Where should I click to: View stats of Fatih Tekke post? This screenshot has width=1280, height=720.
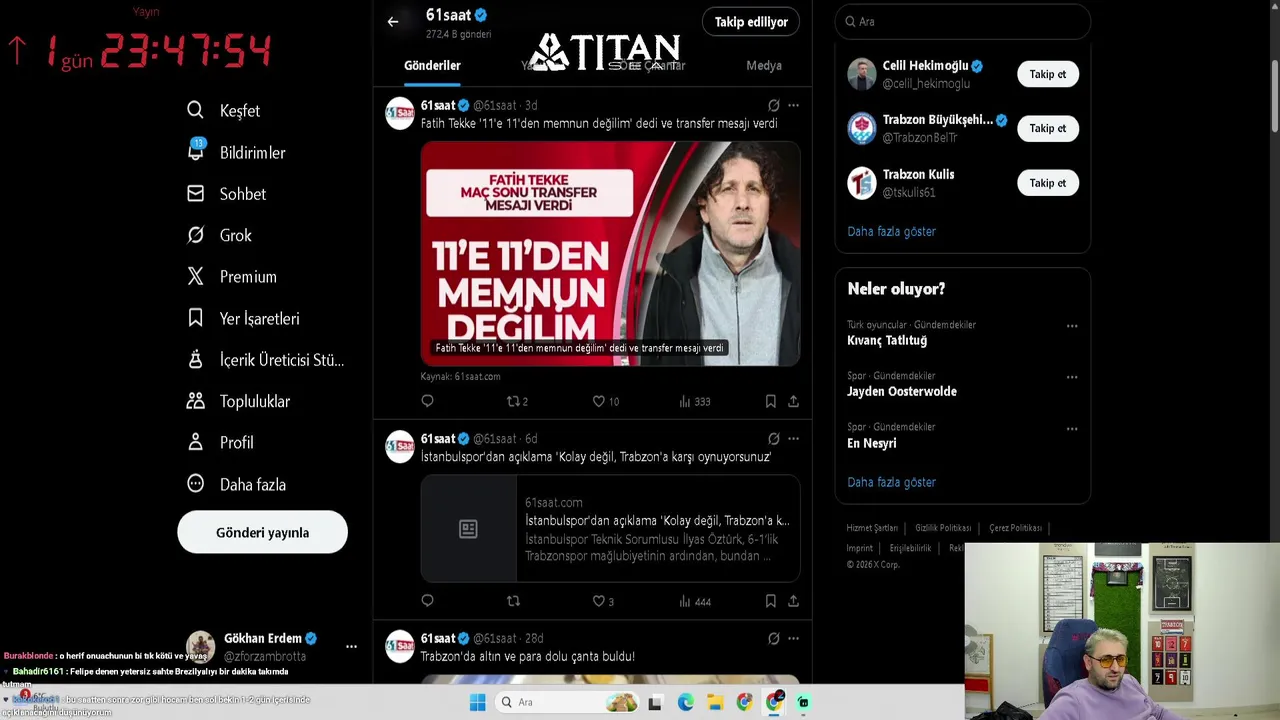pos(694,401)
